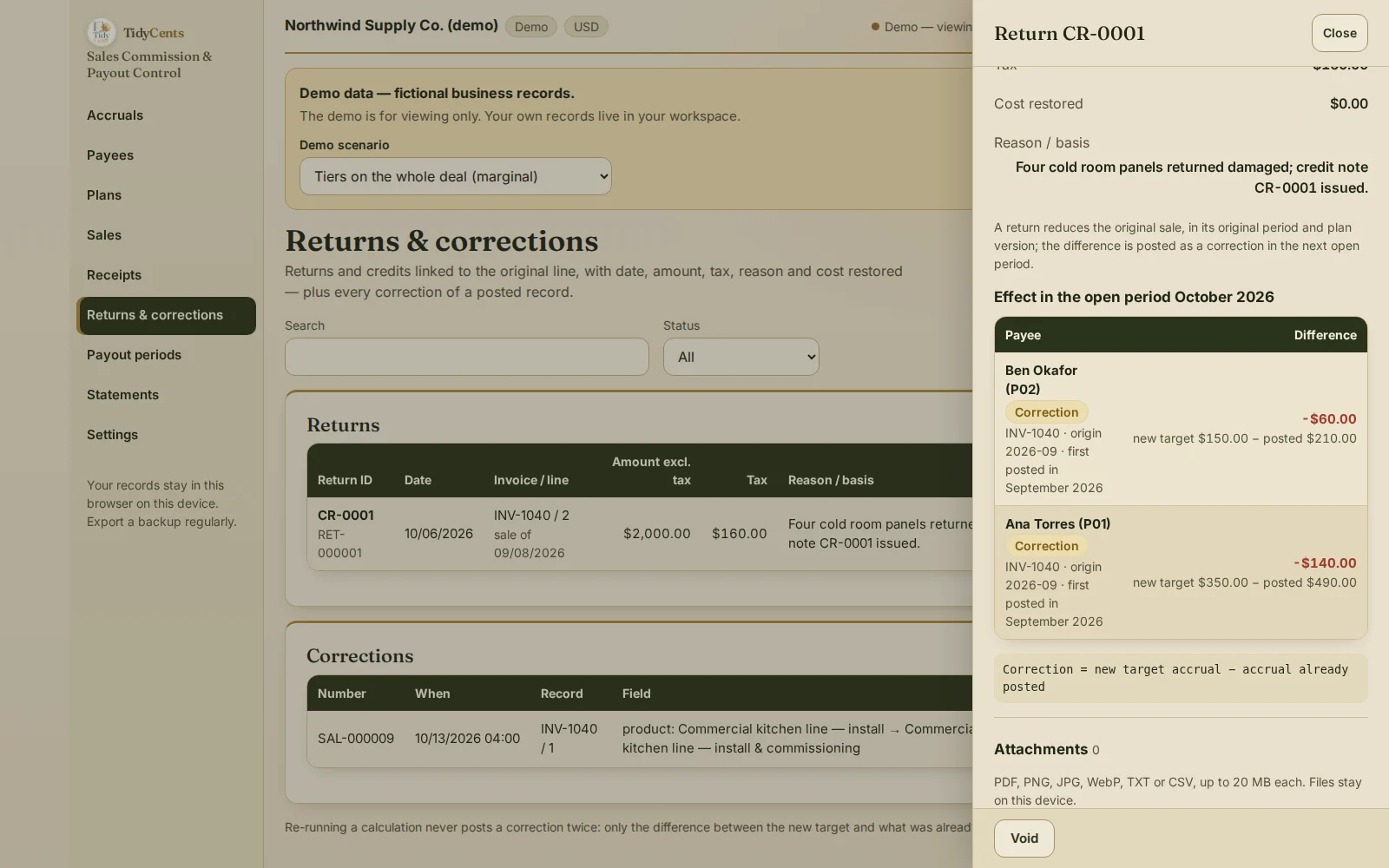Click the Payee column header in panel
The height and width of the screenshot is (868, 1389).
click(x=1023, y=335)
